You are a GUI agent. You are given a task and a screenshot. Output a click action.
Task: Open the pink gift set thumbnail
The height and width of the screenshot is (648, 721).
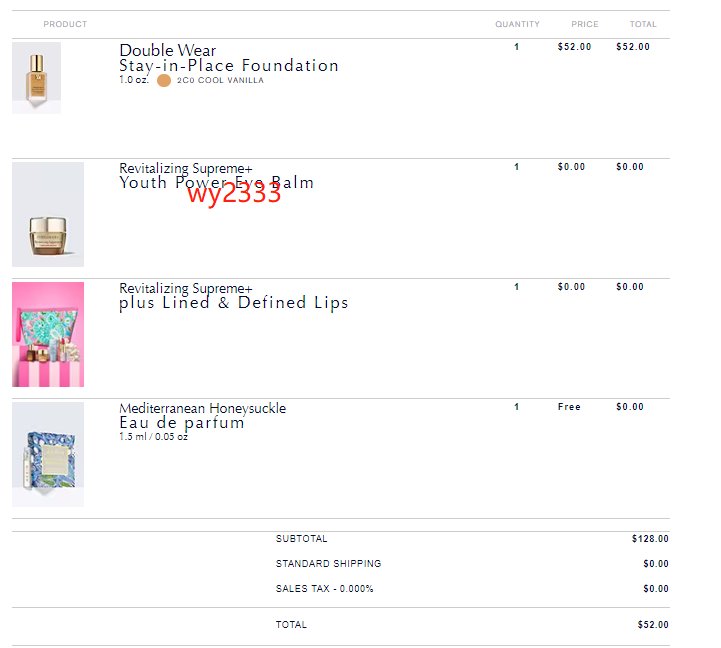click(x=48, y=334)
